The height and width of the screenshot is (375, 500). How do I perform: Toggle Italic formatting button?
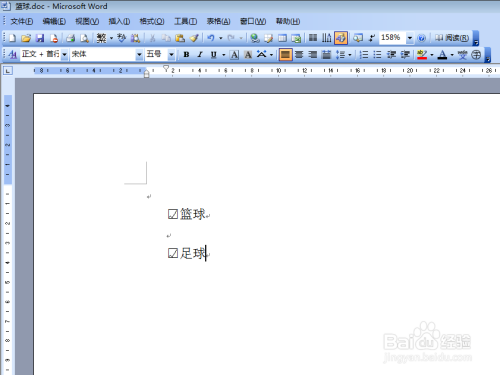[200, 54]
